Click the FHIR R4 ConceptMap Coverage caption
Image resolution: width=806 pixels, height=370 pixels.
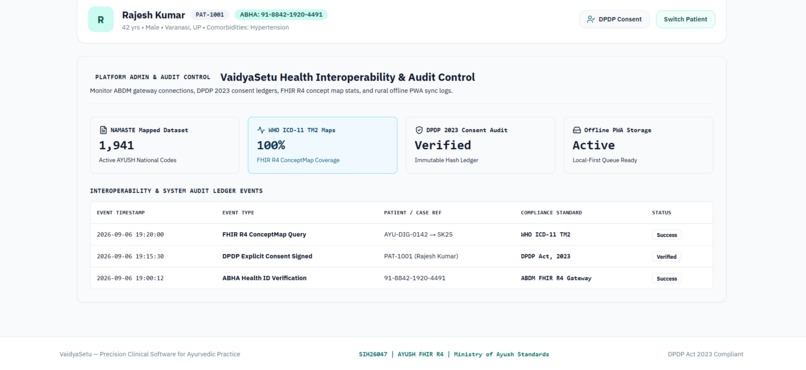298,160
